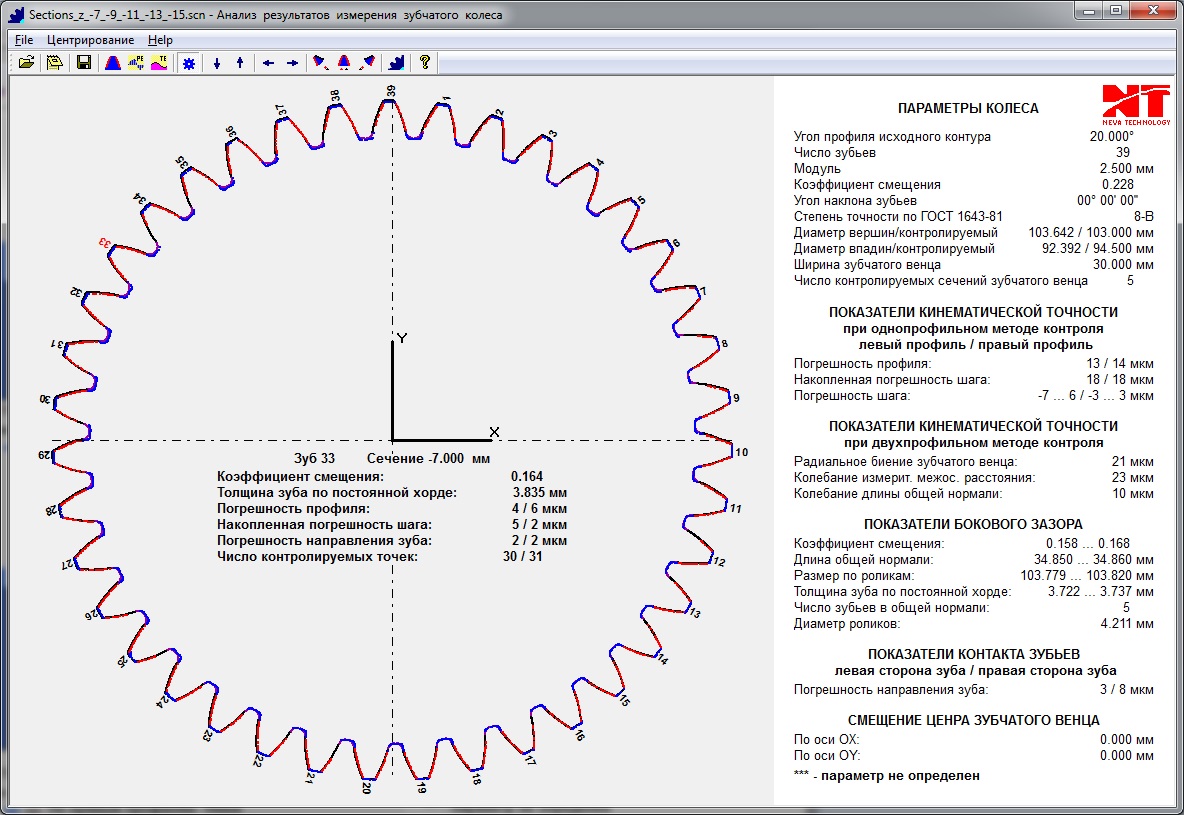The height and width of the screenshot is (815, 1184).
Task: Click the Диаметр роликов value 4.211 мм
Action: pos(1127,624)
